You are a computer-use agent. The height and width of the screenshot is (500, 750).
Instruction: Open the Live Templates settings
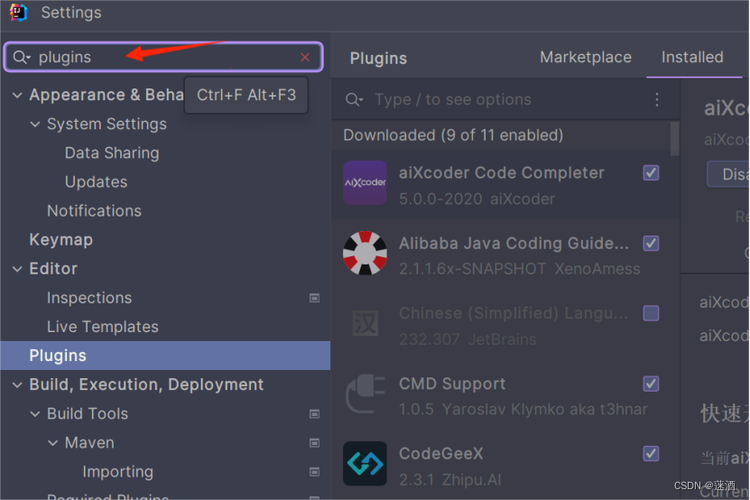click(102, 327)
